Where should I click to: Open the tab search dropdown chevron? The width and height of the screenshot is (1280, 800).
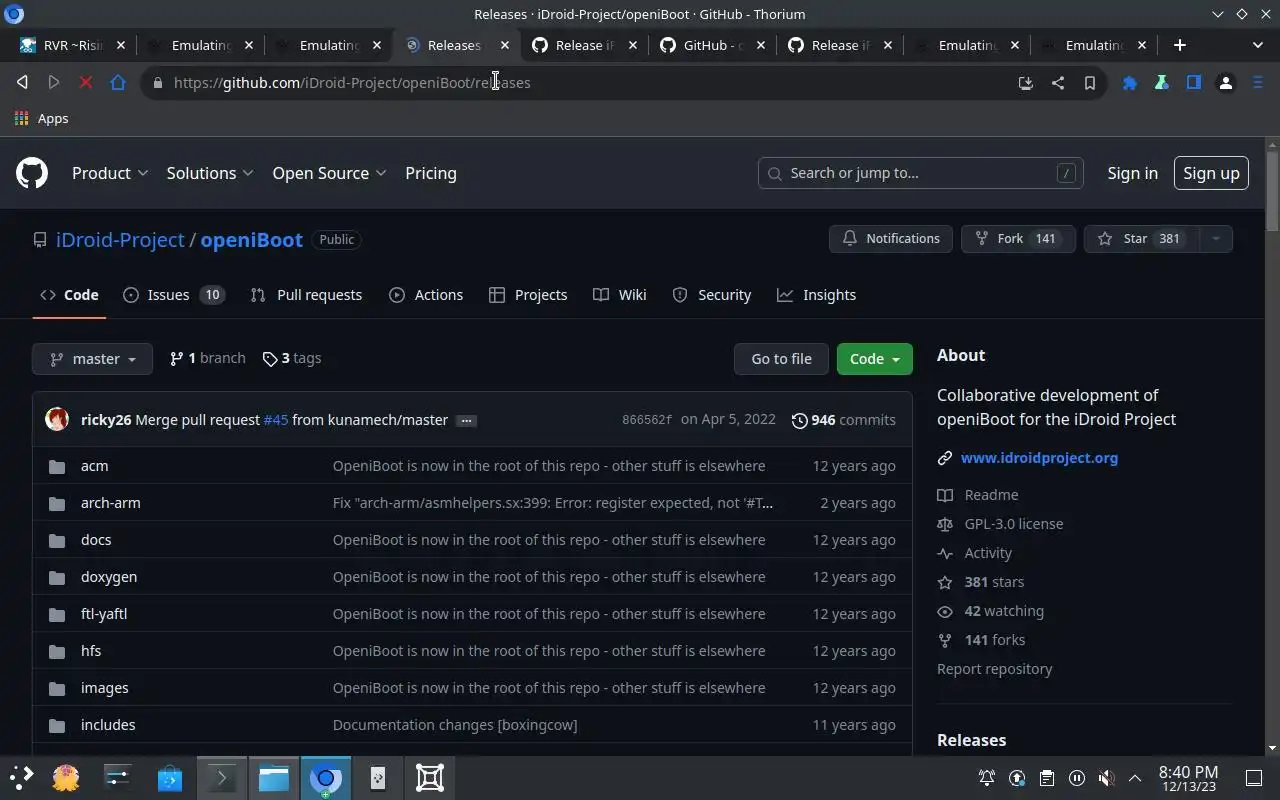click(x=1258, y=45)
